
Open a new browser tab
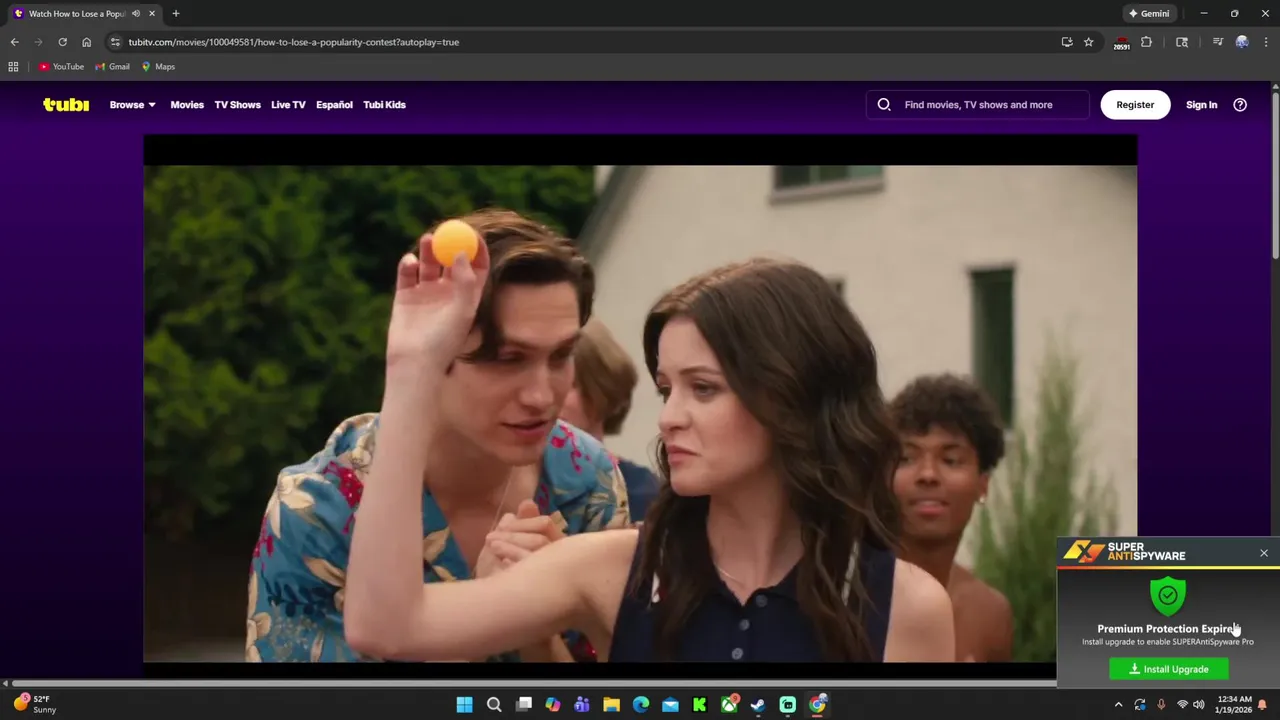click(x=176, y=14)
